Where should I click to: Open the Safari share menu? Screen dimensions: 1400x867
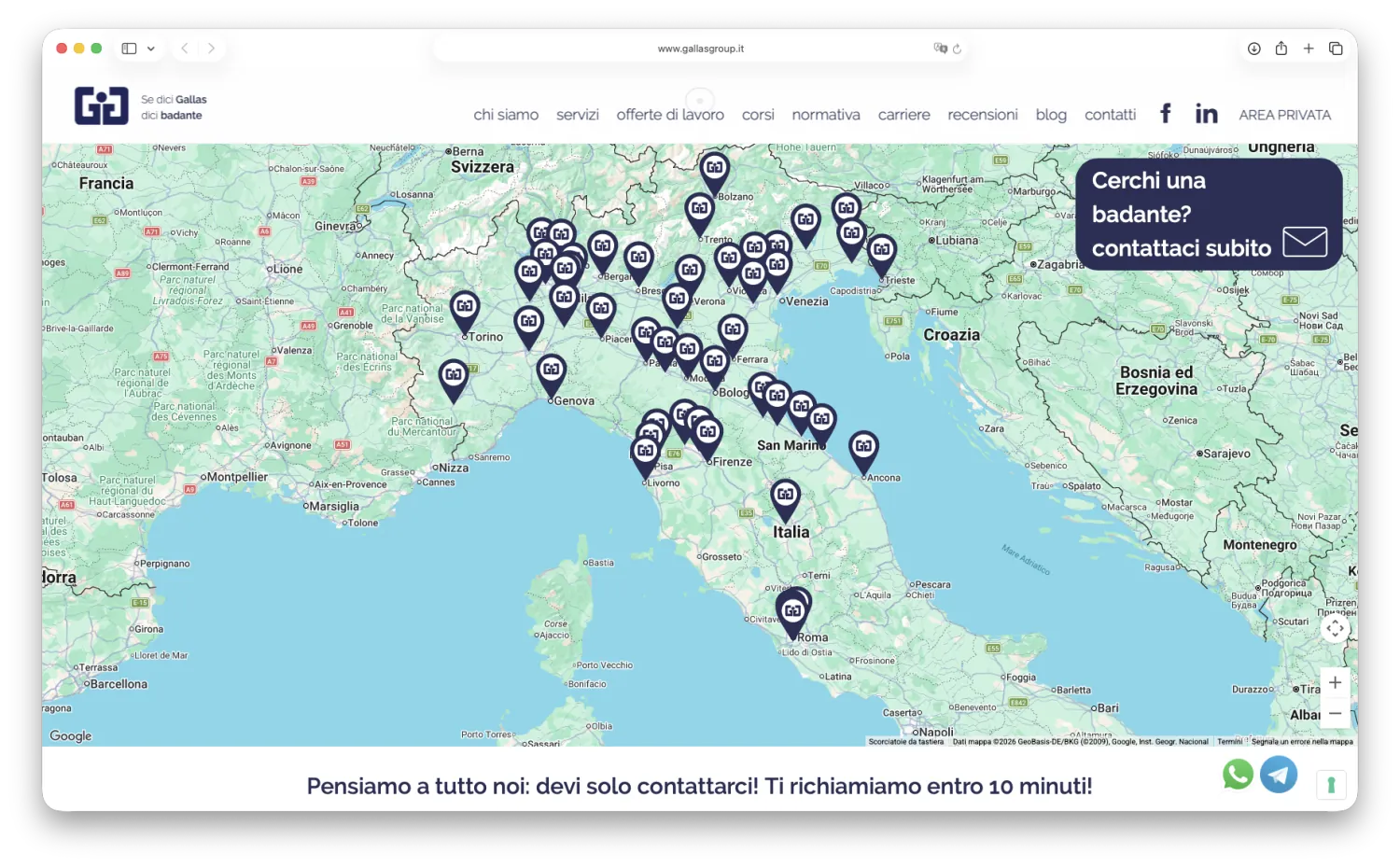(x=1281, y=49)
